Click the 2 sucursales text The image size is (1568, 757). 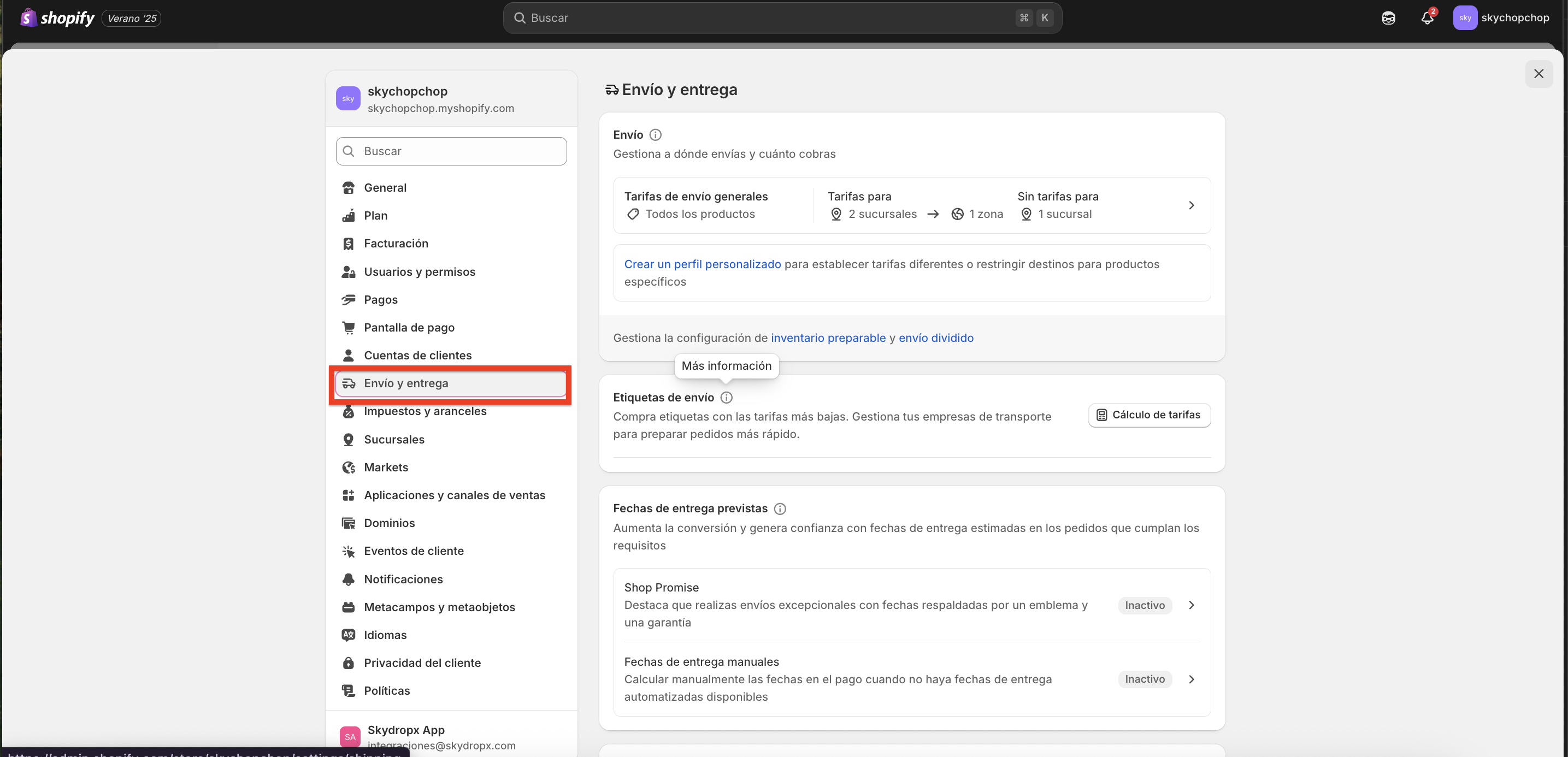click(882, 214)
